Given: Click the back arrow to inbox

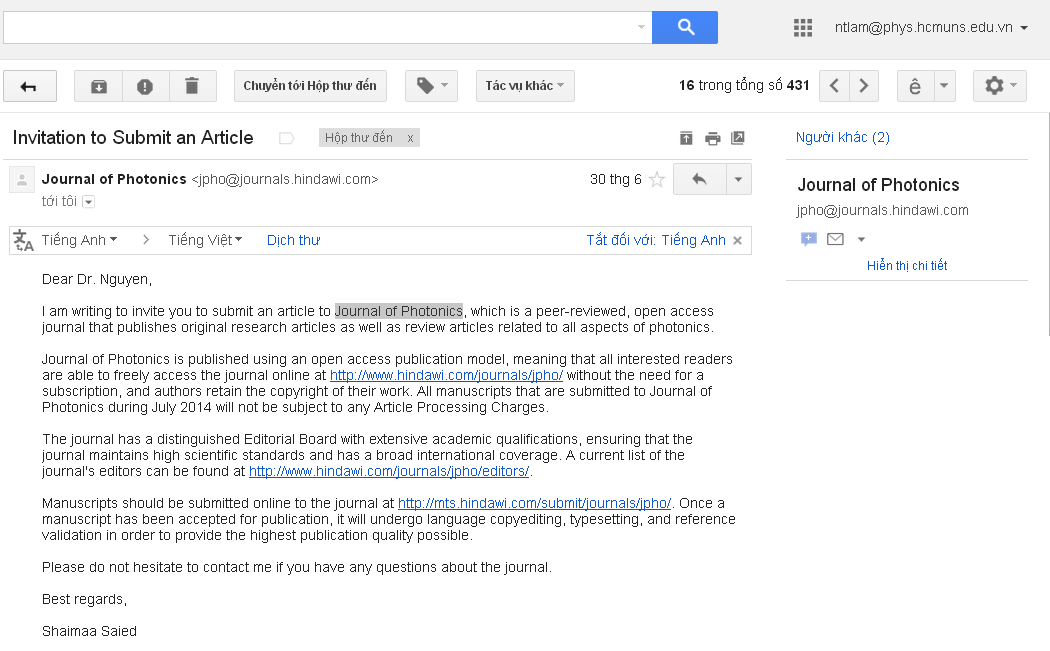Looking at the screenshot, I should pos(29,86).
